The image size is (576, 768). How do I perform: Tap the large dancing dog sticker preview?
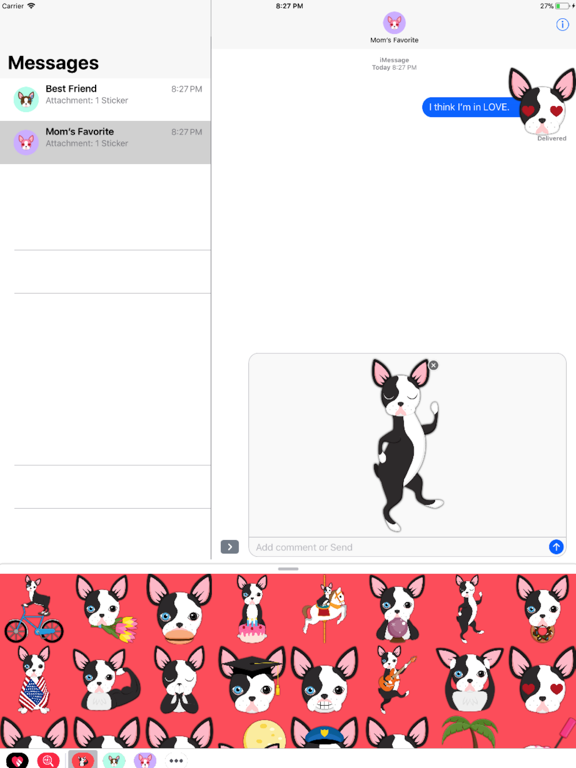click(406, 445)
